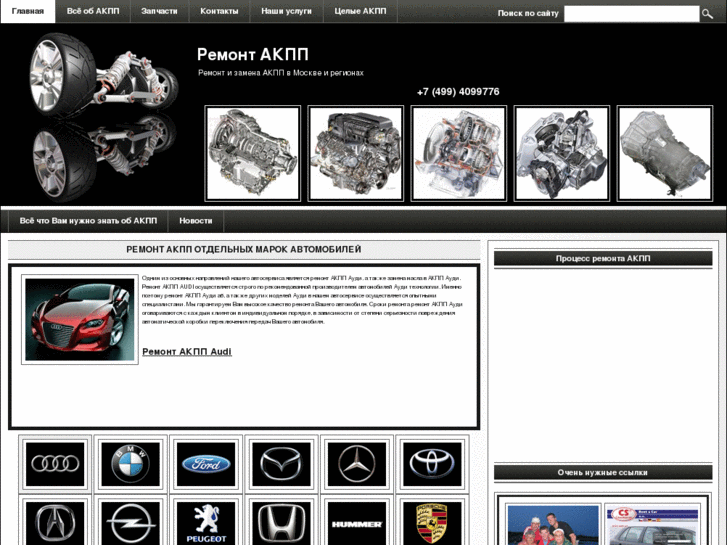Open the Opel lightning logo

[130, 523]
